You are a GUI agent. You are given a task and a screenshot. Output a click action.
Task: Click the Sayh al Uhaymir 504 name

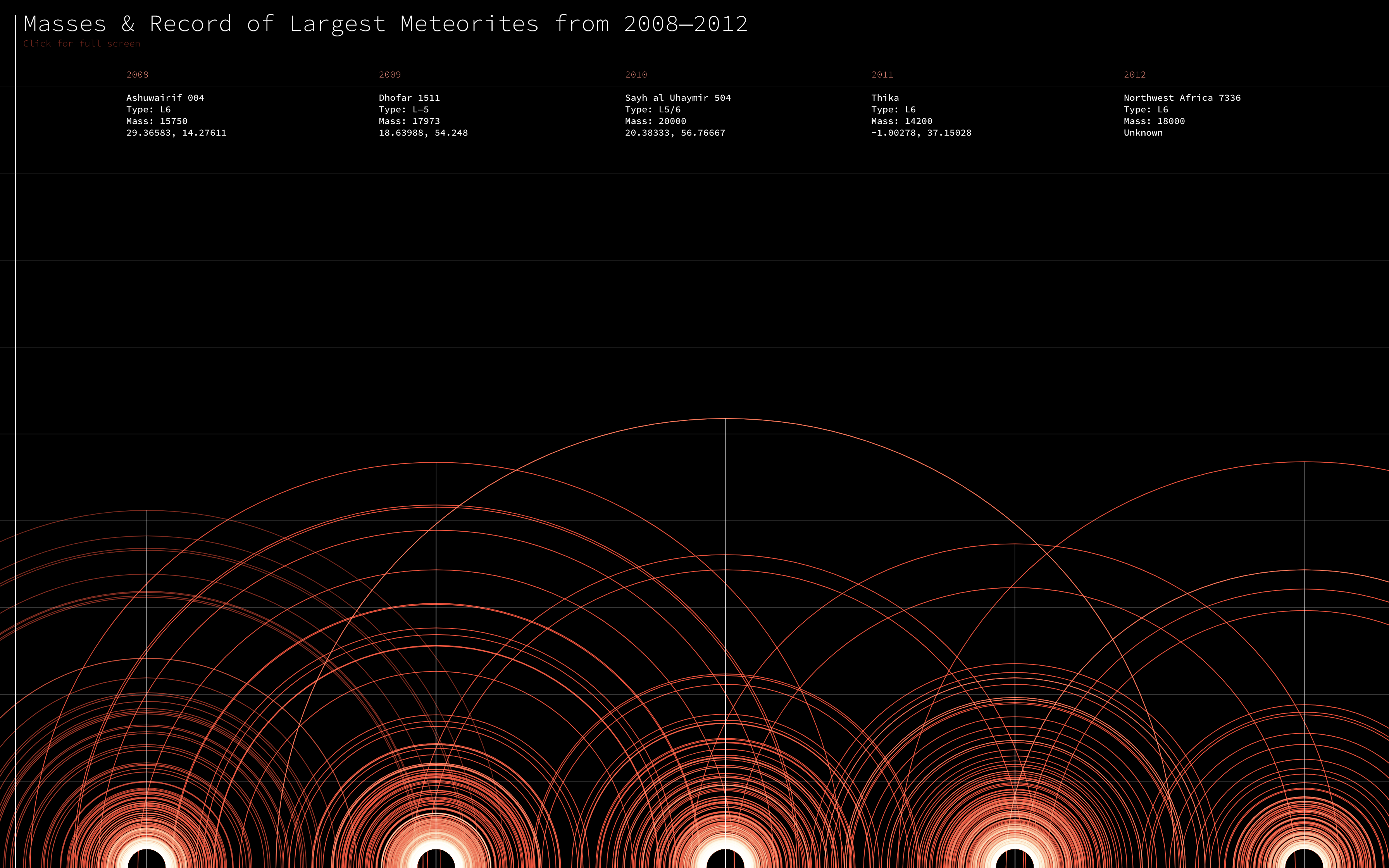pos(678,98)
